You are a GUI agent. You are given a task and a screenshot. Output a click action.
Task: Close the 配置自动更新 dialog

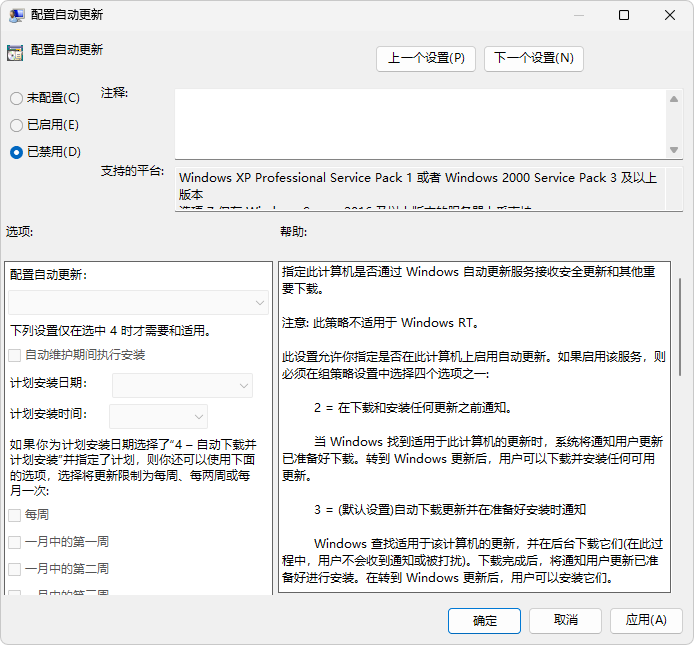click(670, 15)
